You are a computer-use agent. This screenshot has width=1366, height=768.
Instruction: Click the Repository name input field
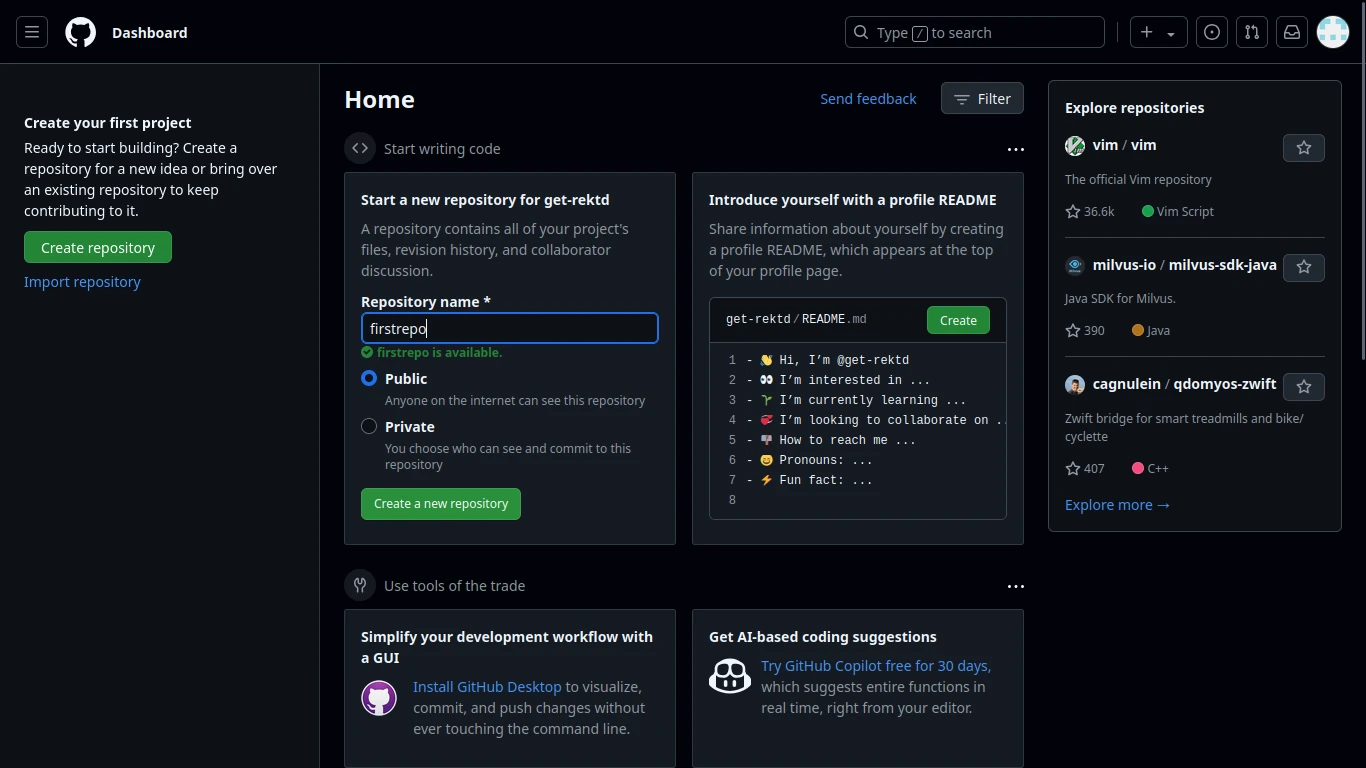coord(510,328)
